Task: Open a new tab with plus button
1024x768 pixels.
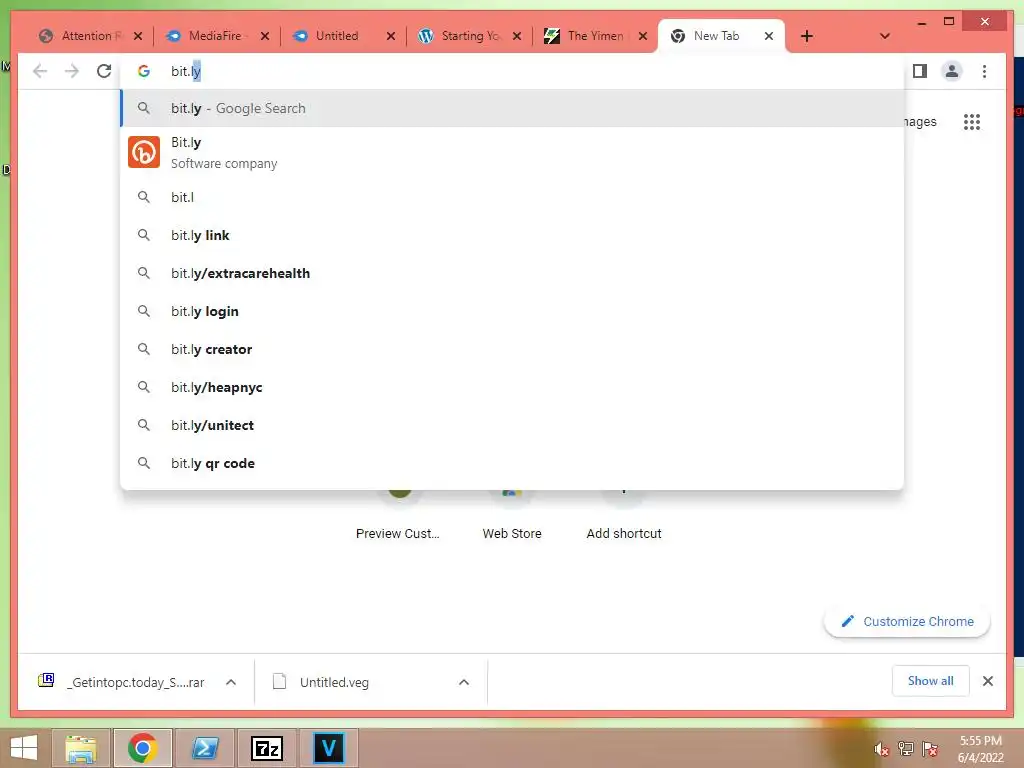Action: [807, 36]
